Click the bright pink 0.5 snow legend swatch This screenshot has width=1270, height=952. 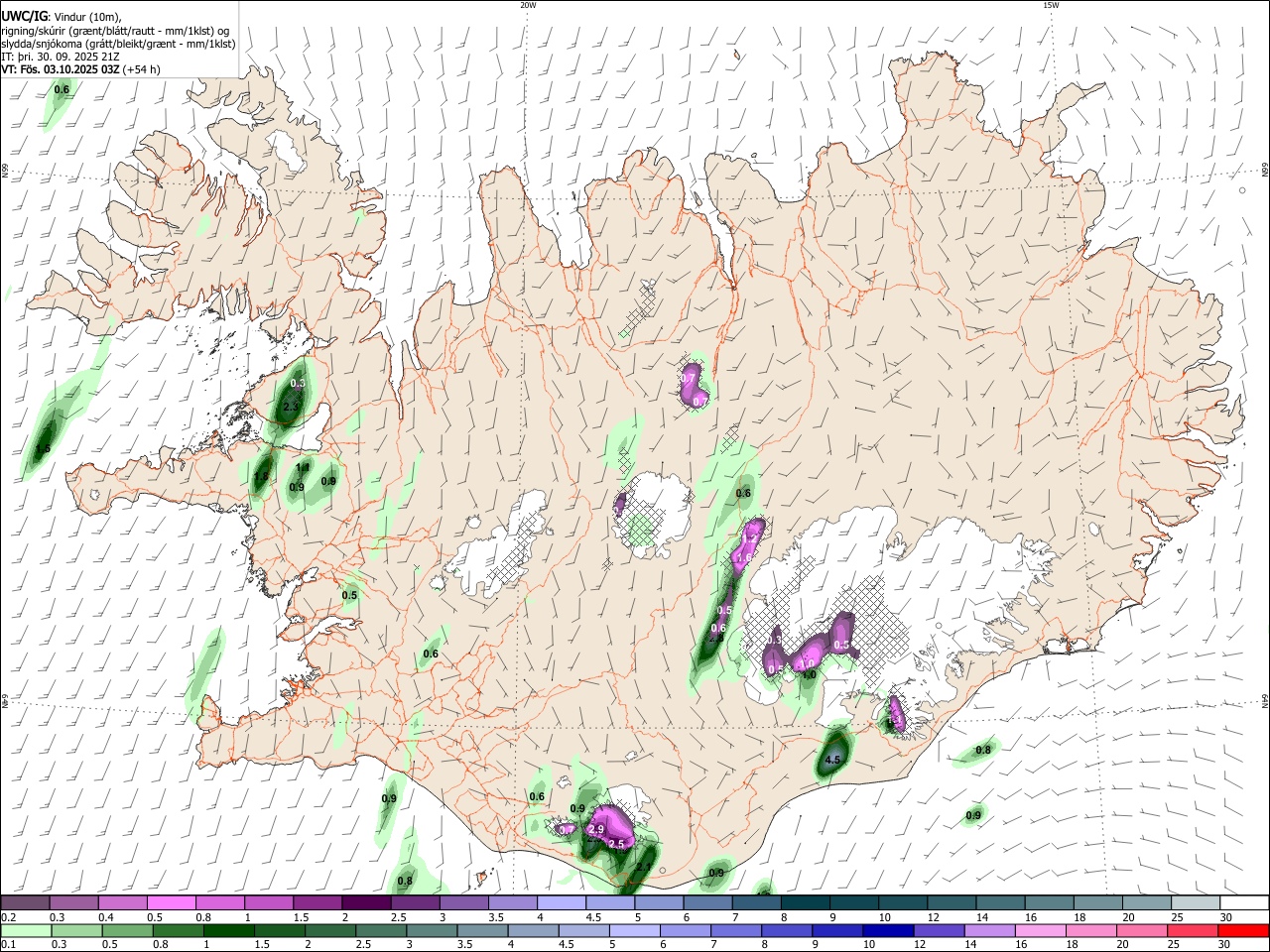(x=171, y=903)
